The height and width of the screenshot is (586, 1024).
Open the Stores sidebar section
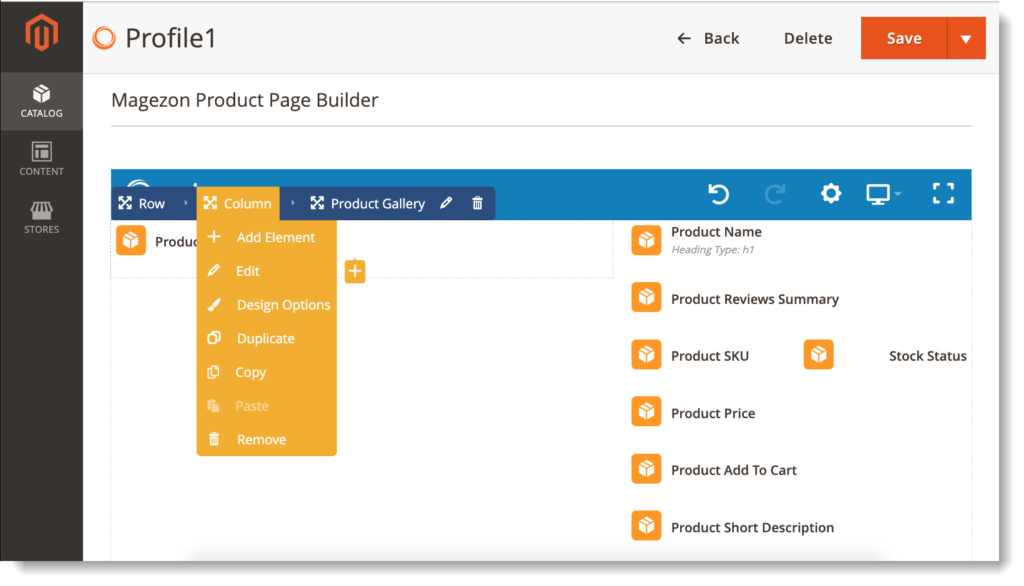(x=41, y=217)
